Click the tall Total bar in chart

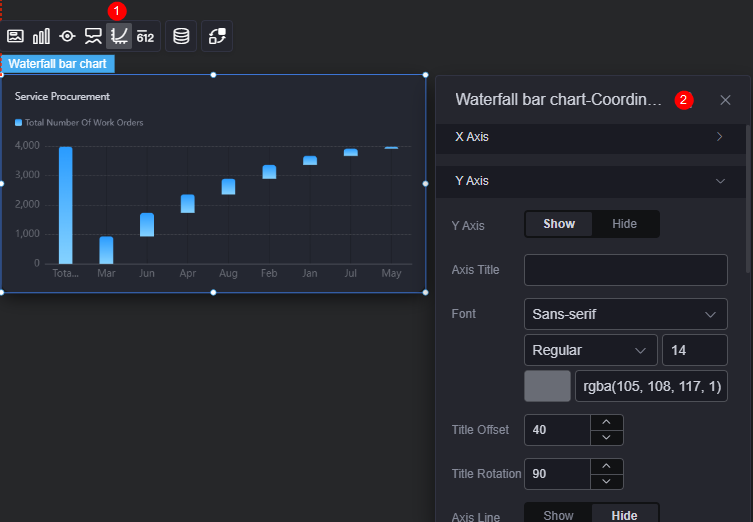[x=66, y=206]
